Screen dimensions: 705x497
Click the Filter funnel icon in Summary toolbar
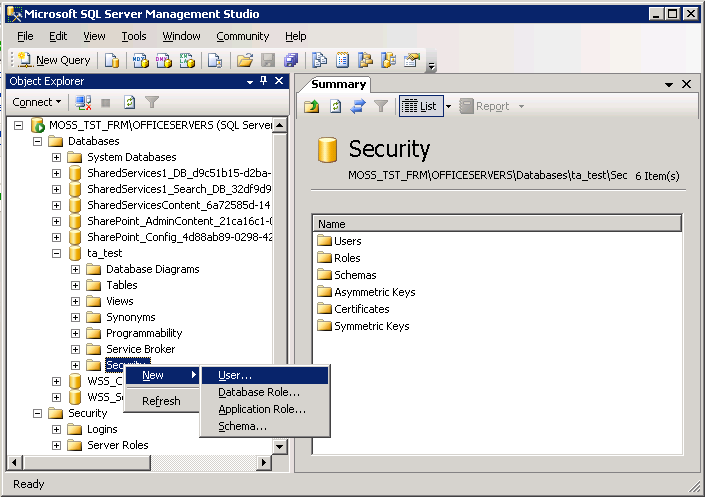click(x=381, y=107)
